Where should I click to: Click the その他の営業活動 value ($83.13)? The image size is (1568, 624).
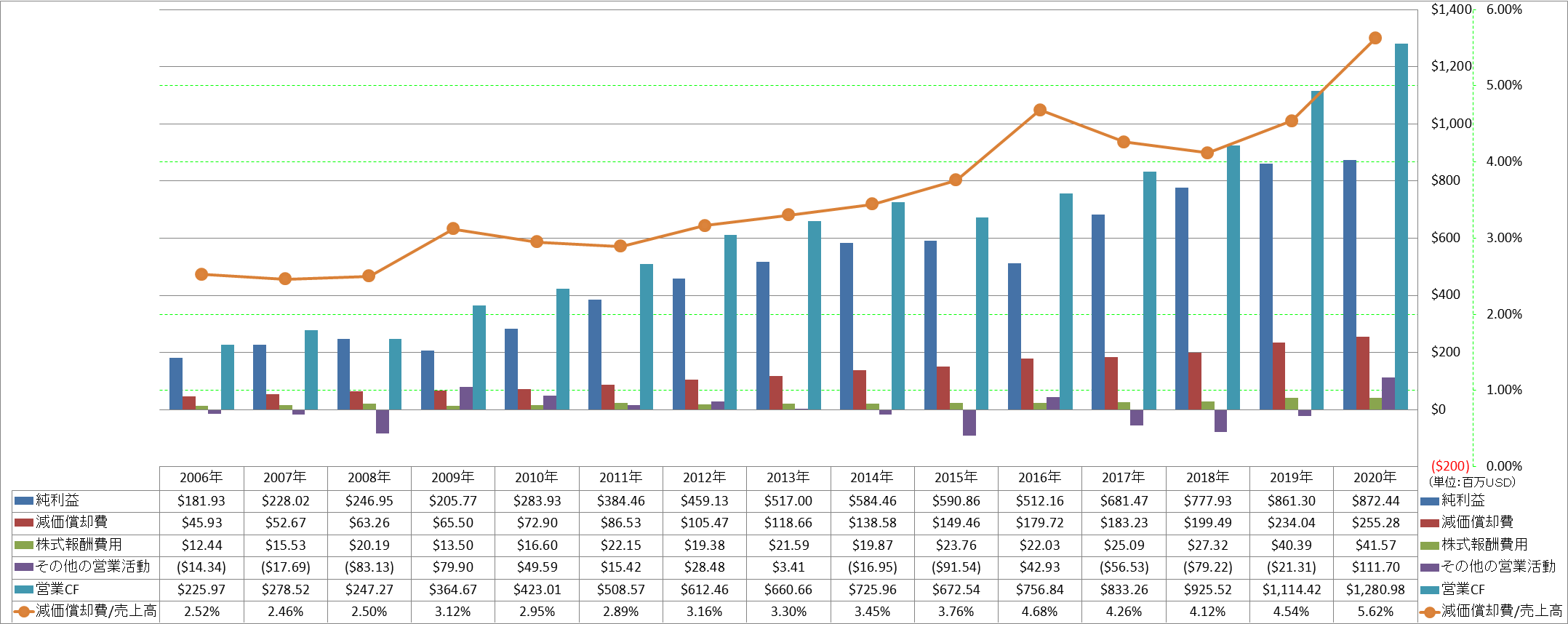(369, 567)
